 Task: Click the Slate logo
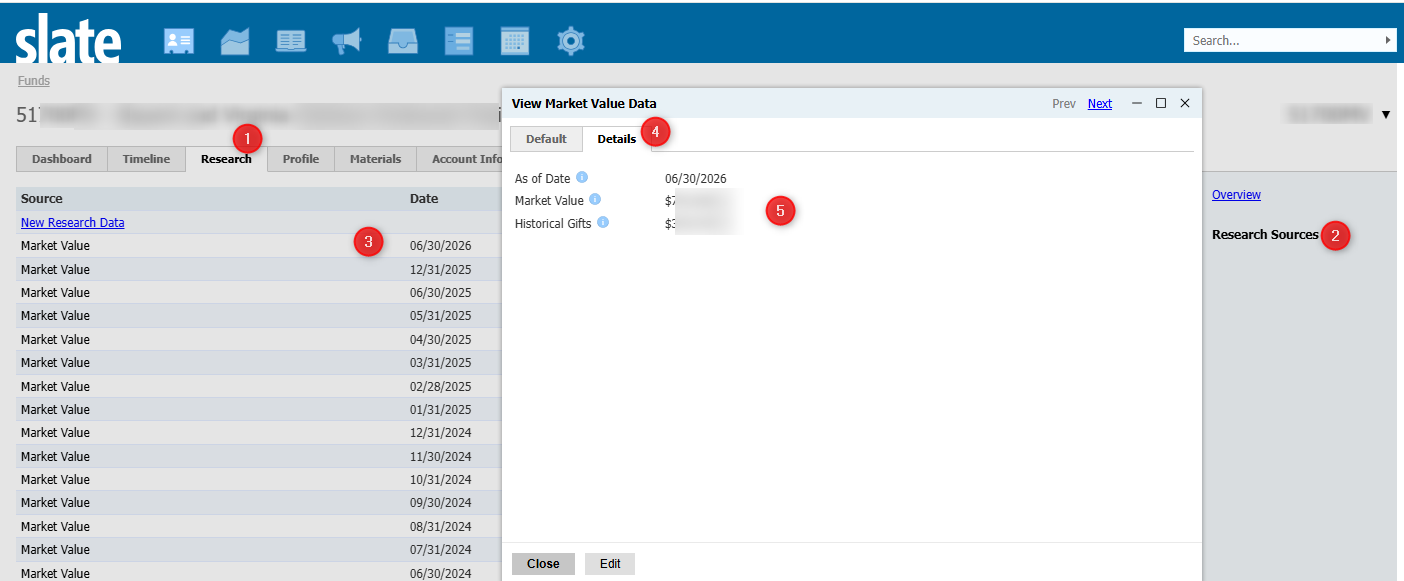[x=68, y=40]
